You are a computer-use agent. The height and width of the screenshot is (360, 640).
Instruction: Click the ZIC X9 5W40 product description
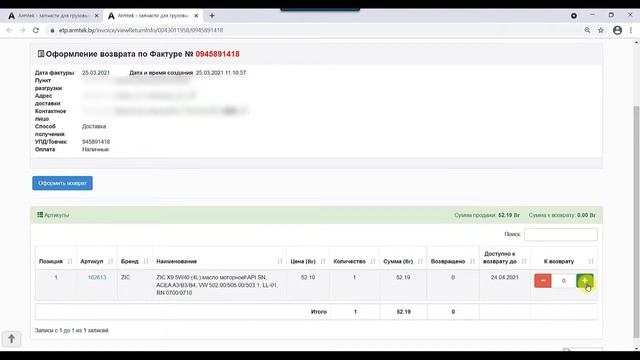[217, 285]
